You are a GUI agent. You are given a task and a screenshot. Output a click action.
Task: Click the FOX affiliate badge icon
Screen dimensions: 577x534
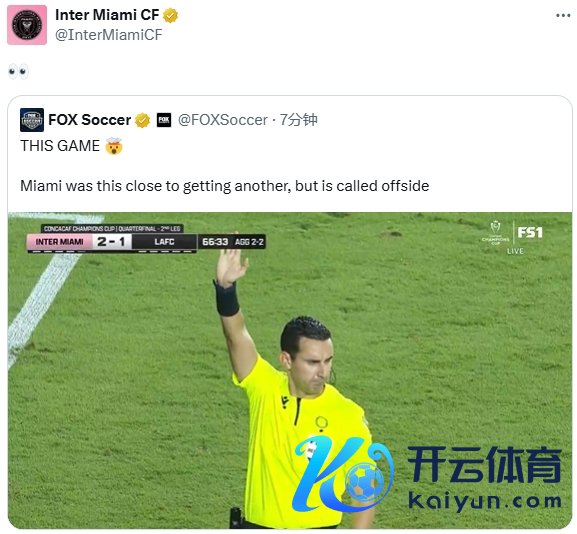(164, 120)
